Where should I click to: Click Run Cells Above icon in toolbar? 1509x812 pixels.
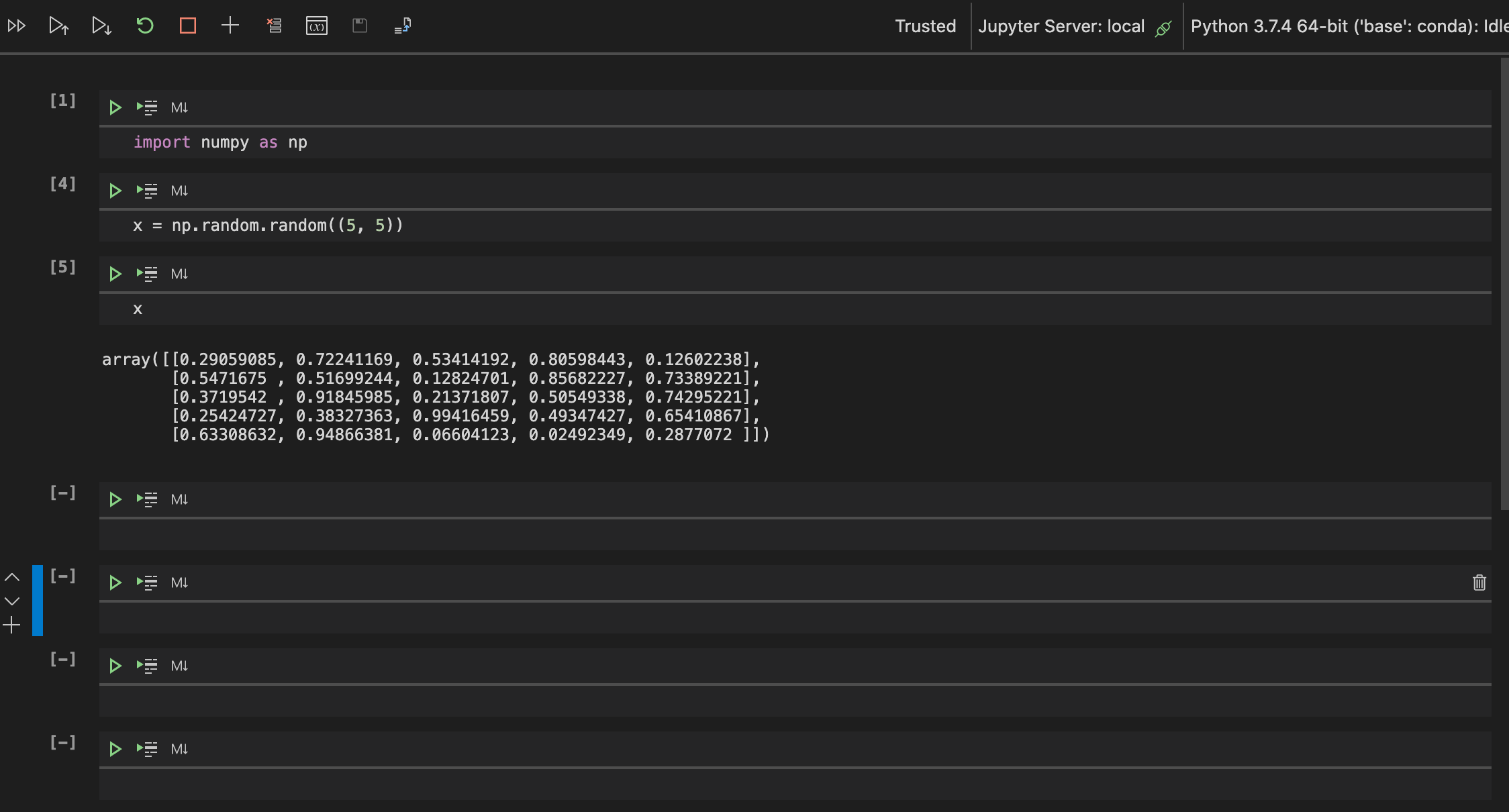pyautogui.click(x=59, y=26)
